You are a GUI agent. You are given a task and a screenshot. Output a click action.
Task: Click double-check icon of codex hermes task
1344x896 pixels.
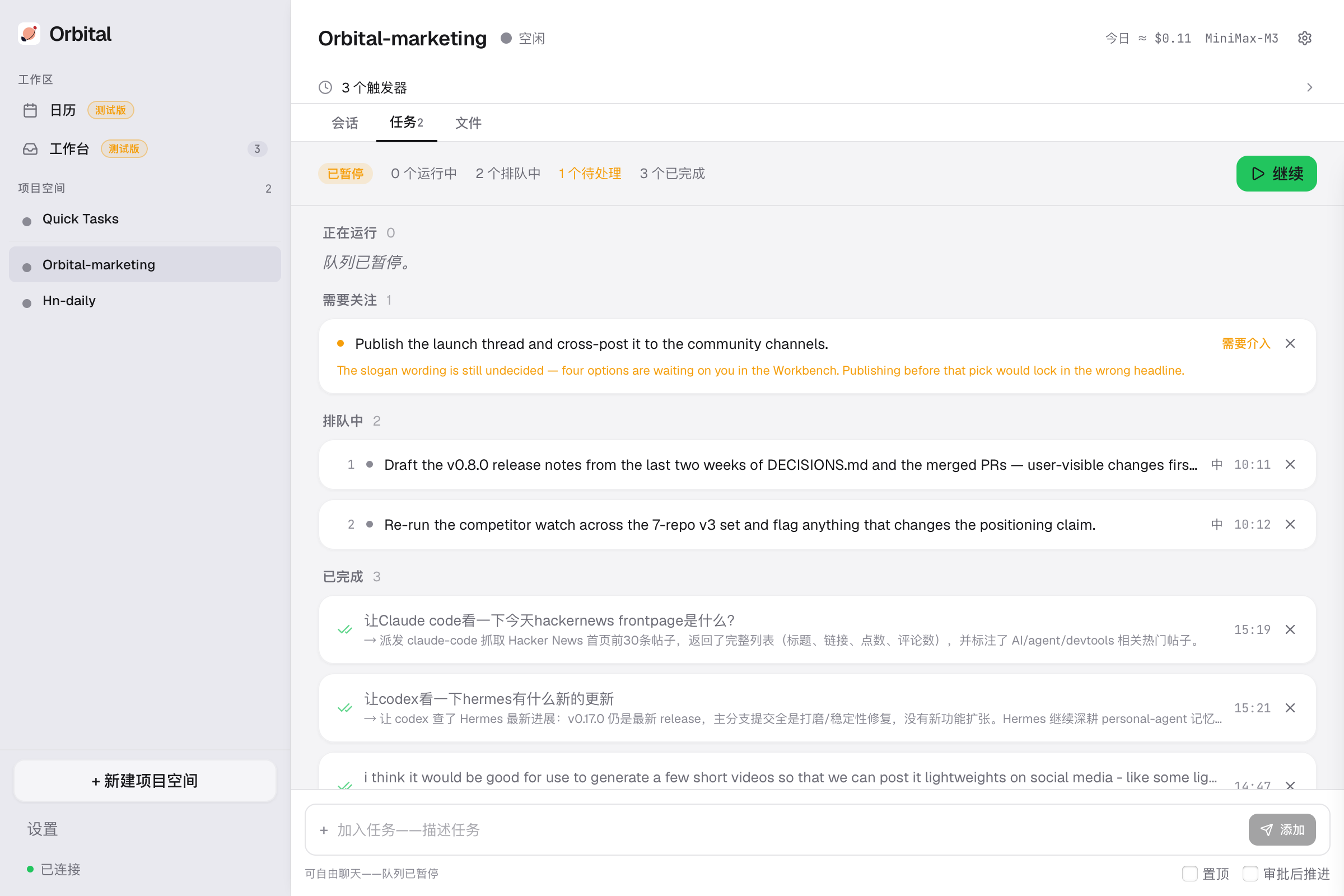(345, 708)
